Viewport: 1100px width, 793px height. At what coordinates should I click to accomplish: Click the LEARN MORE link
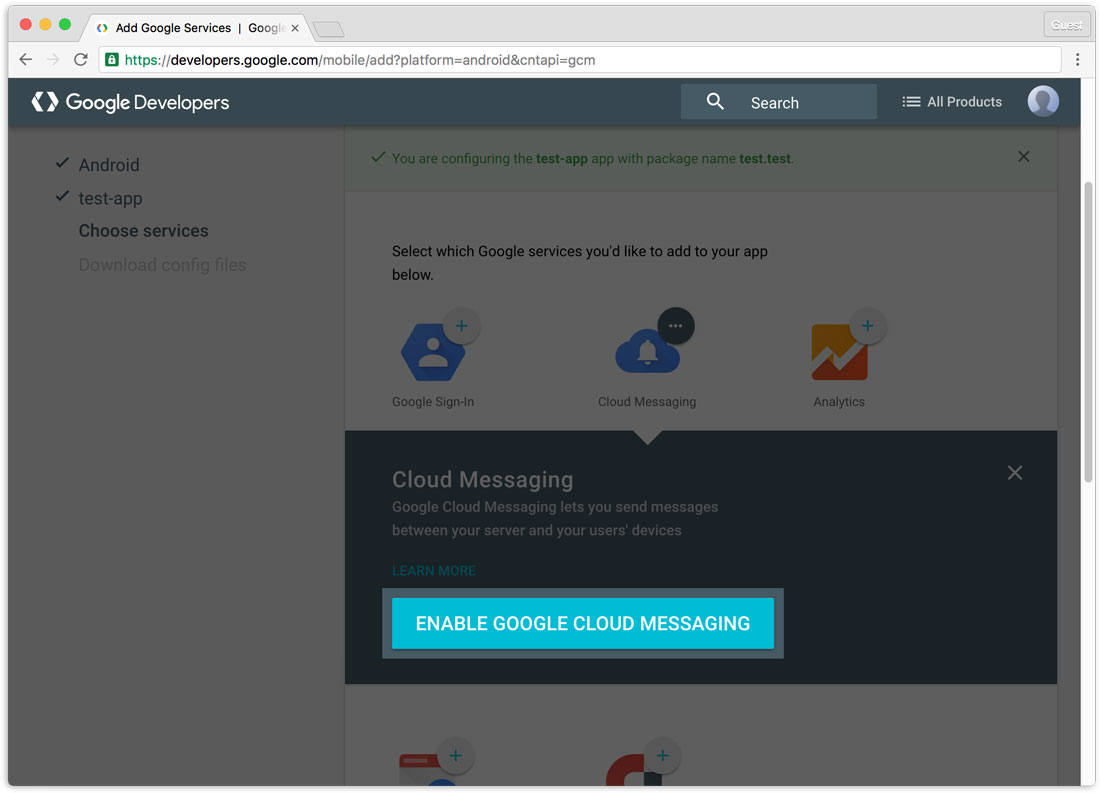coord(434,571)
